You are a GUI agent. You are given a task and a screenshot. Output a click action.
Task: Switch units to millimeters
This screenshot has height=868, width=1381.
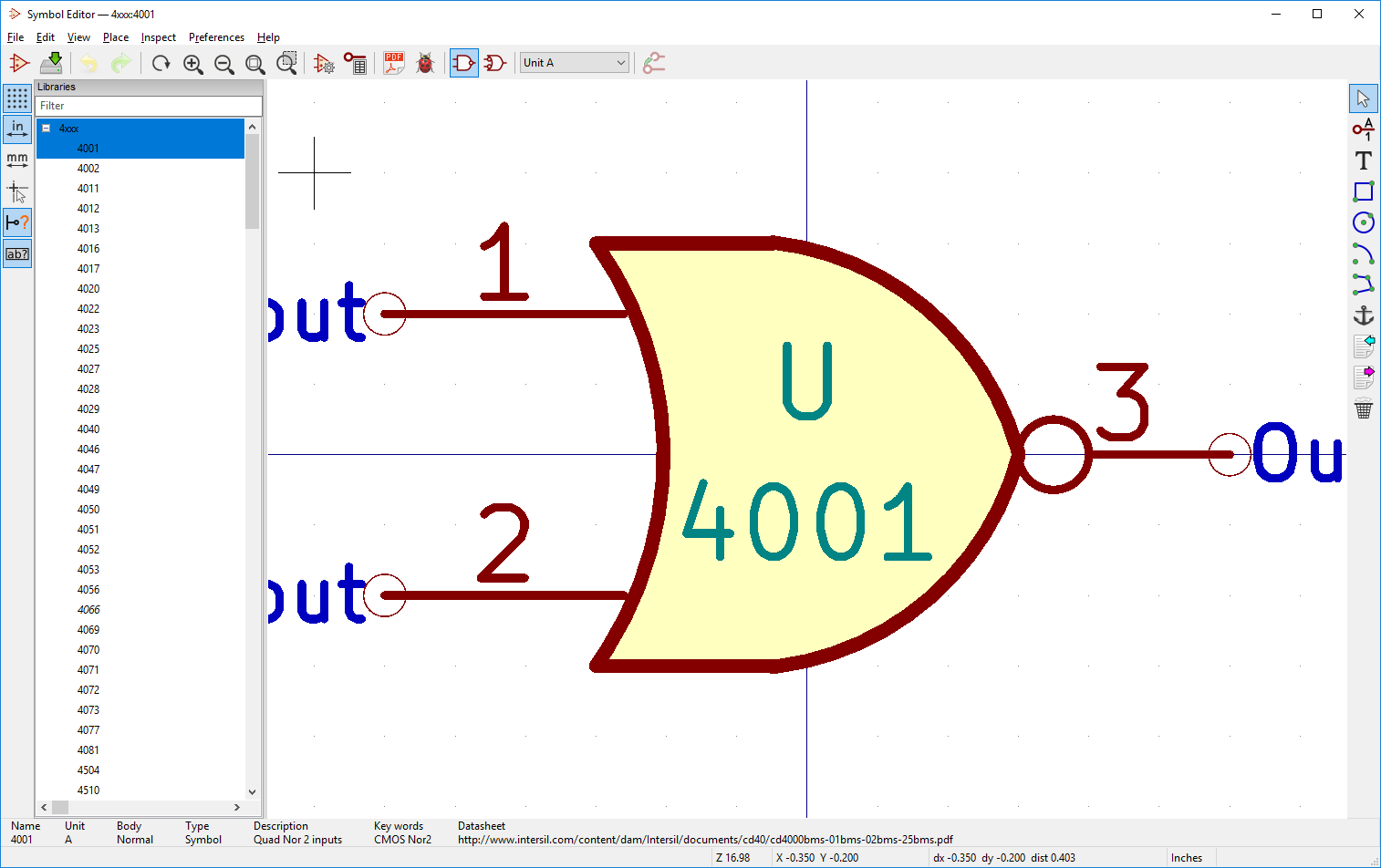[17, 160]
